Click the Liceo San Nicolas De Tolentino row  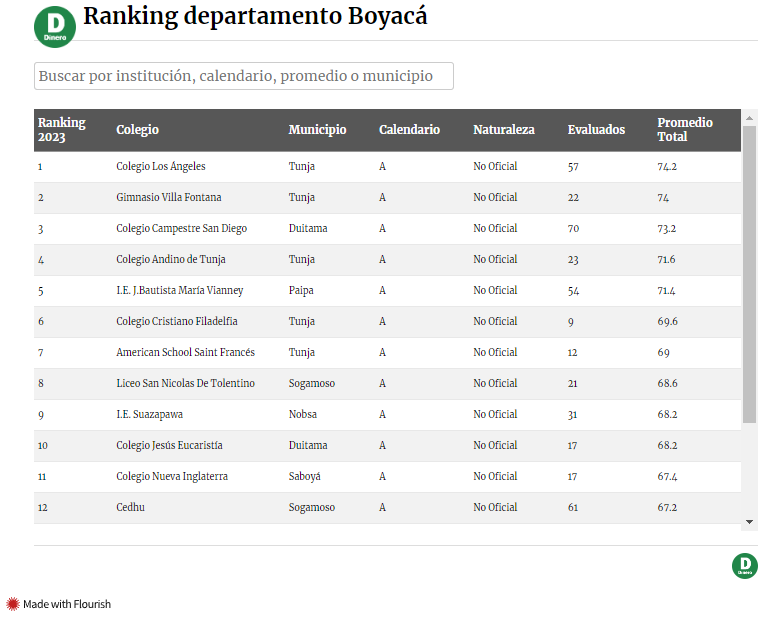coord(185,384)
